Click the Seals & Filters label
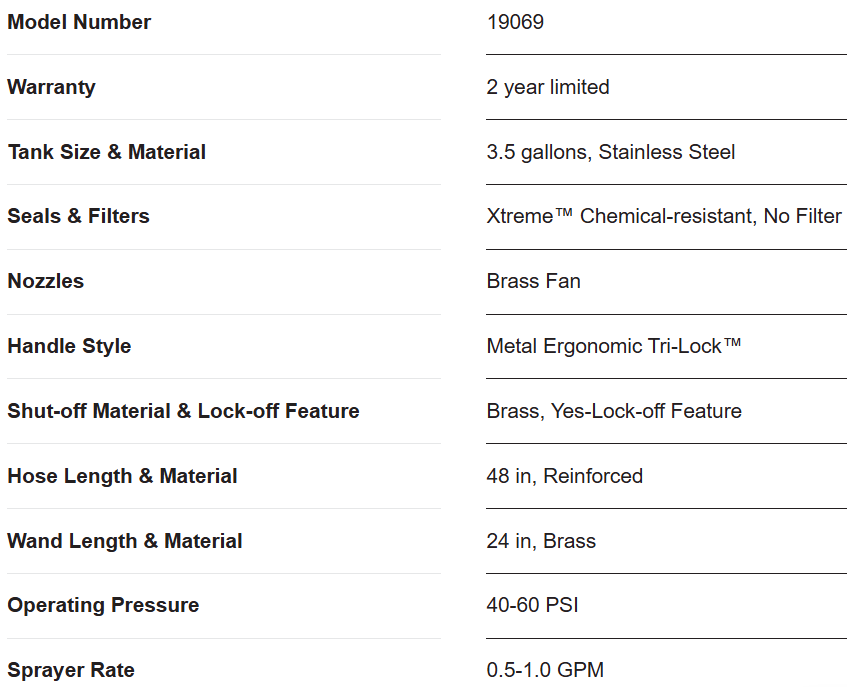 coord(78,216)
